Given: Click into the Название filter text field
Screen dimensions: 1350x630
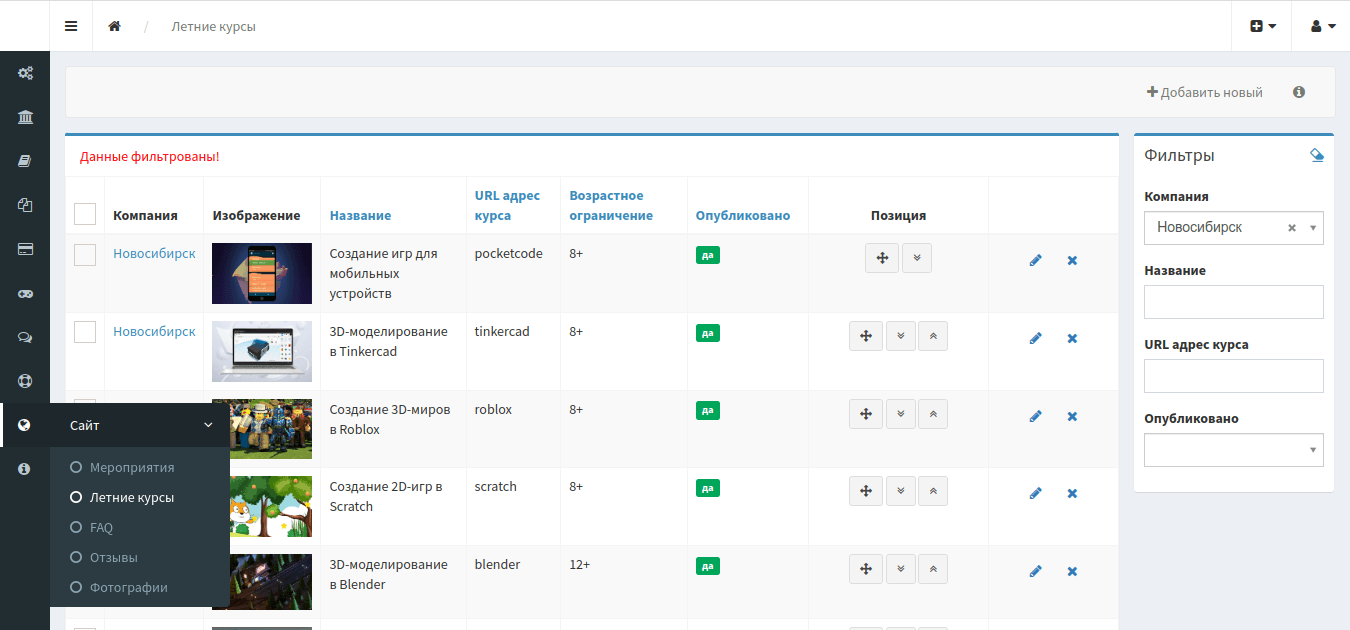Looking at the screenshot, I should (1233, 302).
